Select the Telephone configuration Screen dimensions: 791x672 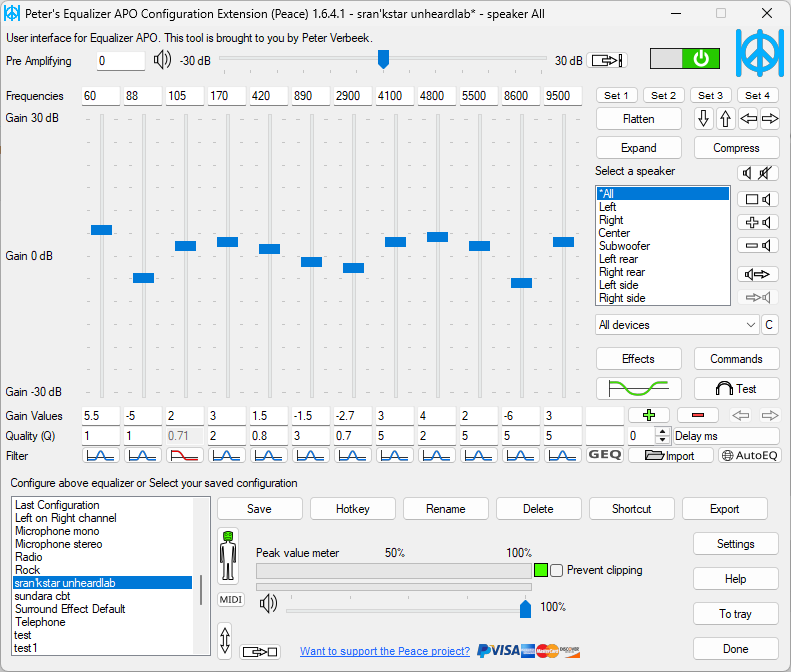[102, 622]
